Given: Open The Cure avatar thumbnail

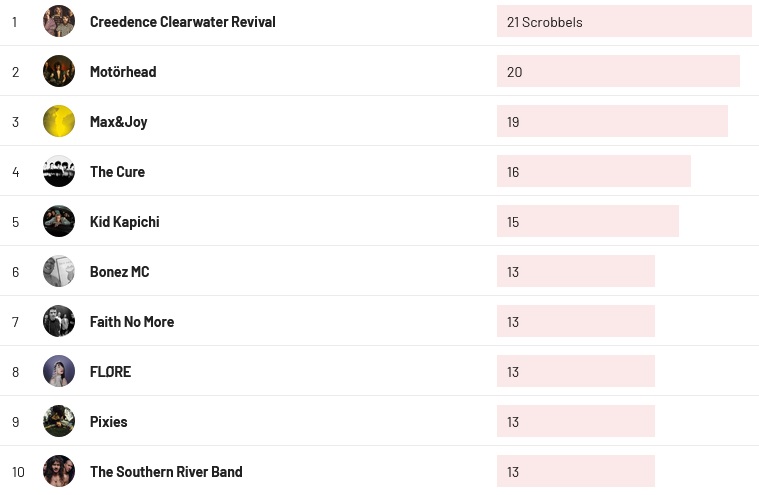Looking at the screenshot, I should click(59, 171).
